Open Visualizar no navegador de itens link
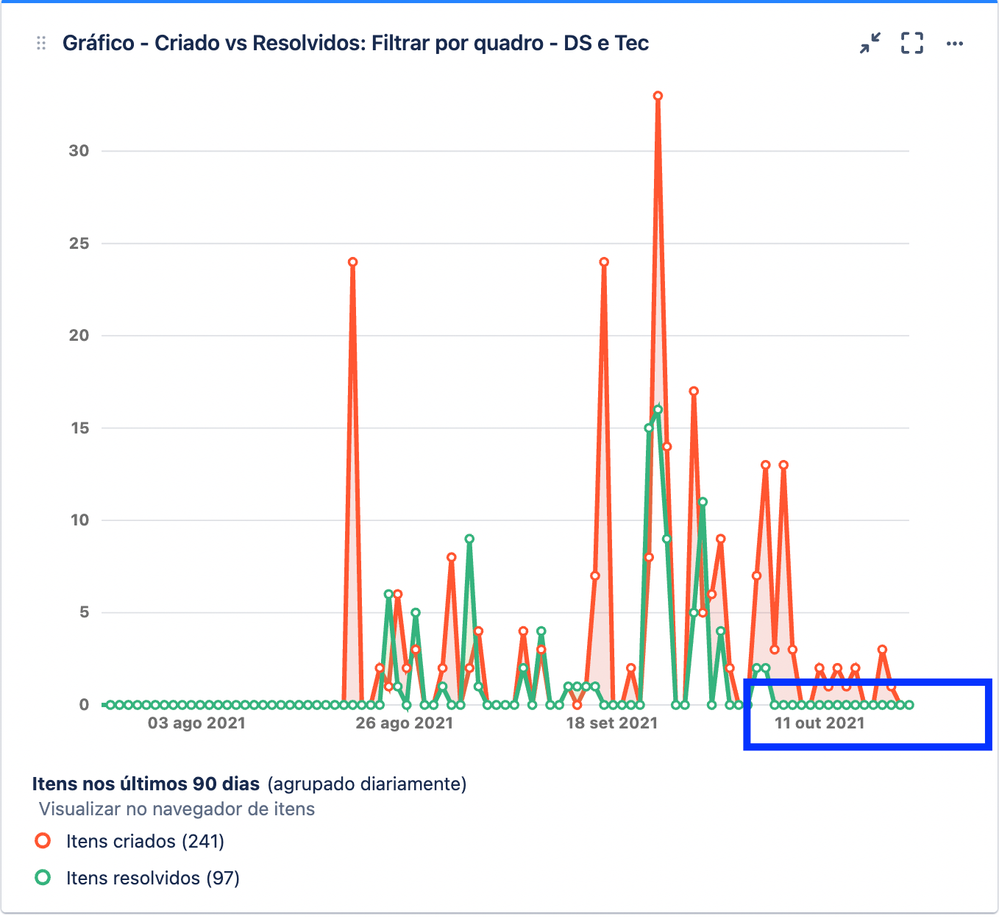 point(177,809)
